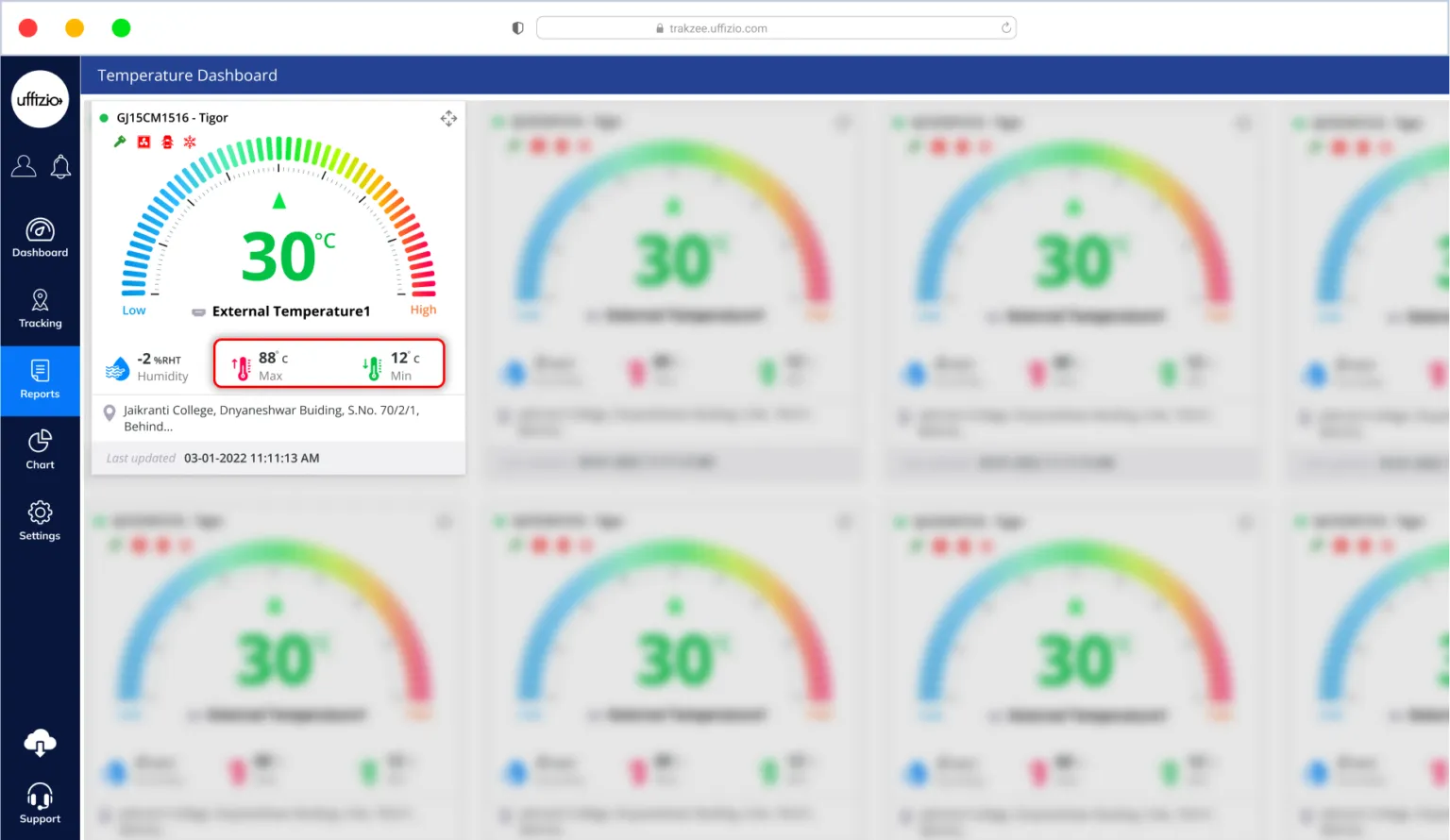Open the Chart section
The image size is (1450, 840).
click(40, 450)
